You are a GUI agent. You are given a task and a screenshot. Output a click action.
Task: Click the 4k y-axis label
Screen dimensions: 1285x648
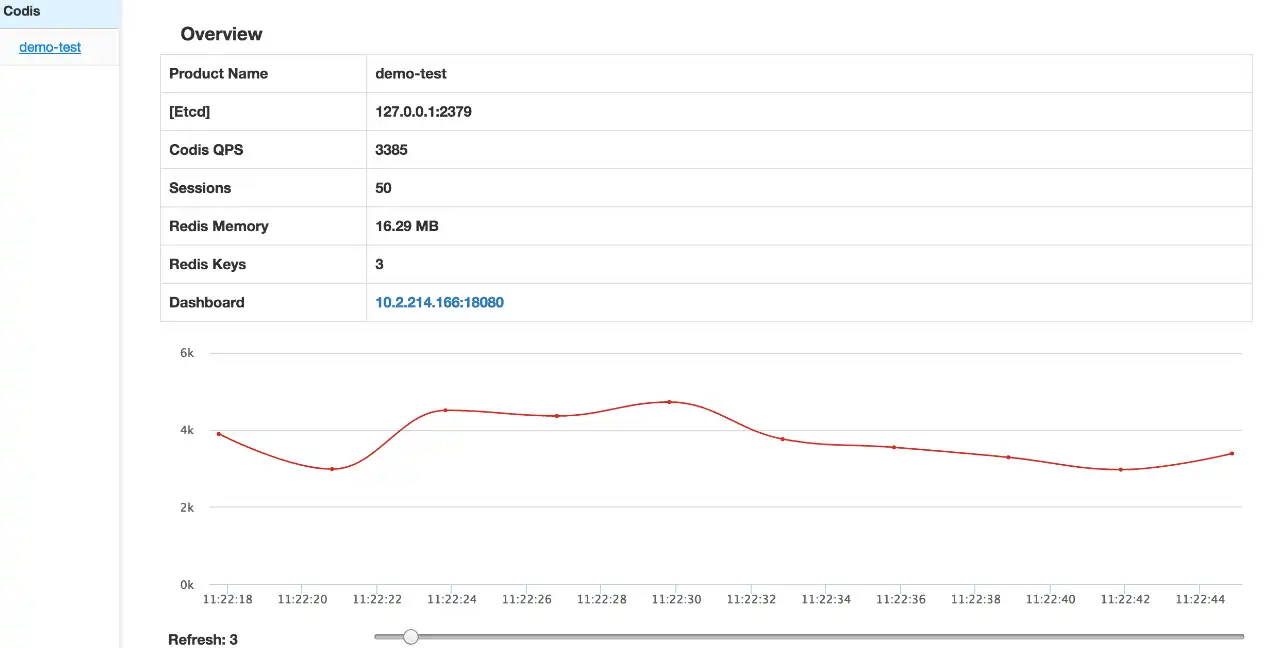[187, 430]
